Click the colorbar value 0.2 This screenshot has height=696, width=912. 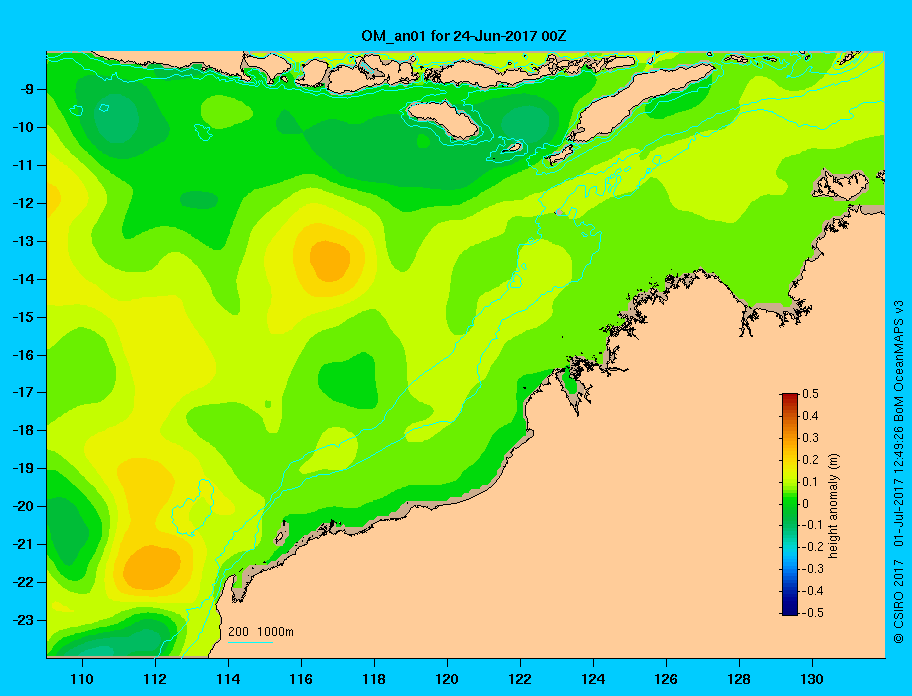point(810,460)
